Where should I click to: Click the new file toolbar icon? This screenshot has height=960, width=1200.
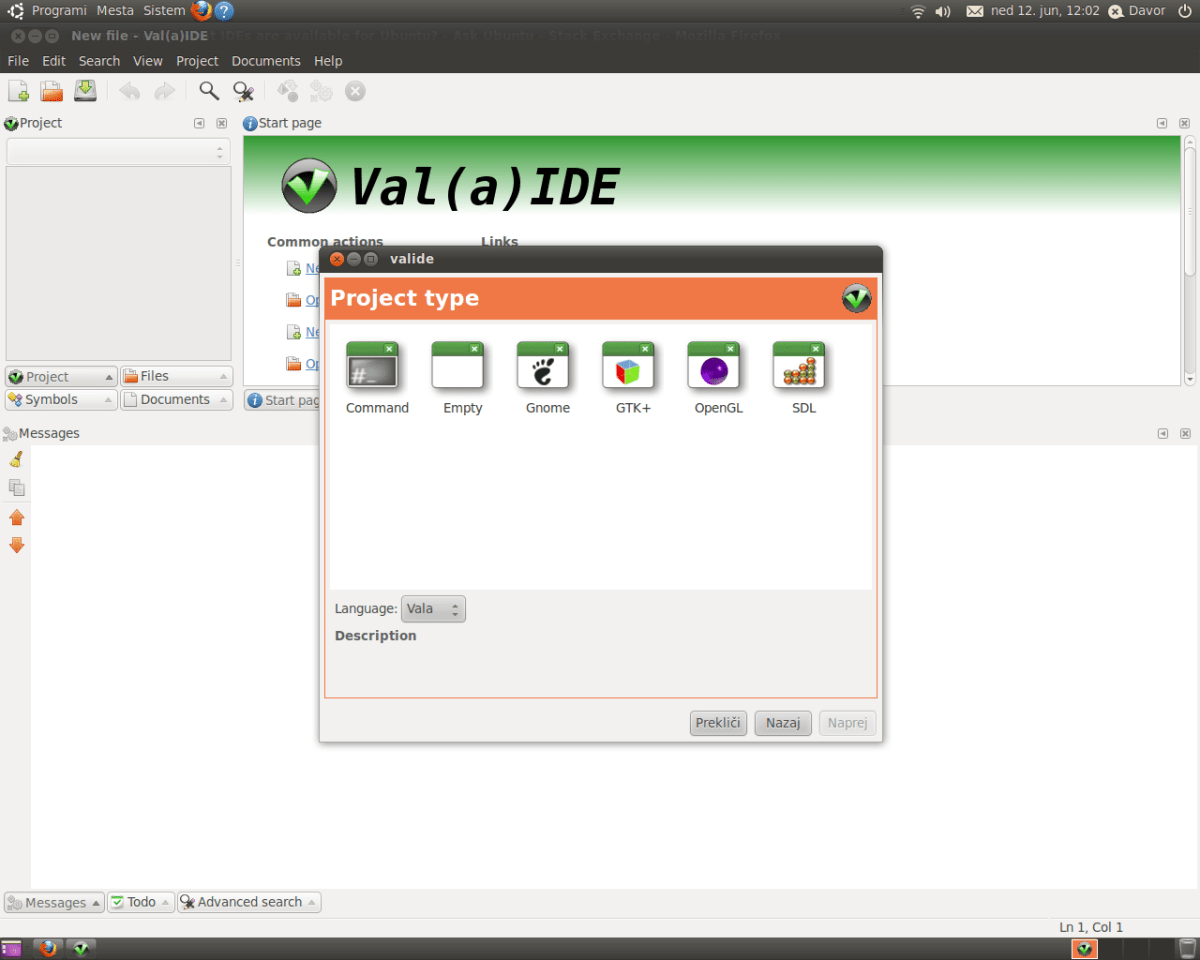18,91
